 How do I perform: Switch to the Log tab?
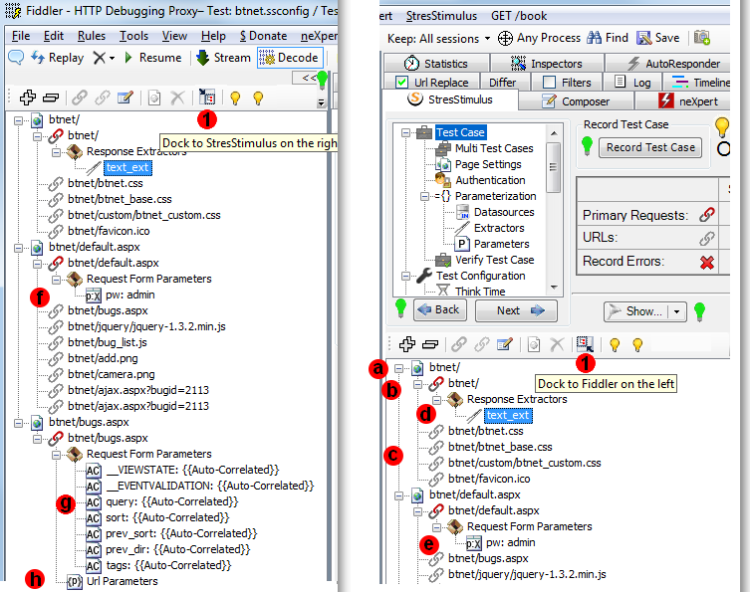(633, 83)
